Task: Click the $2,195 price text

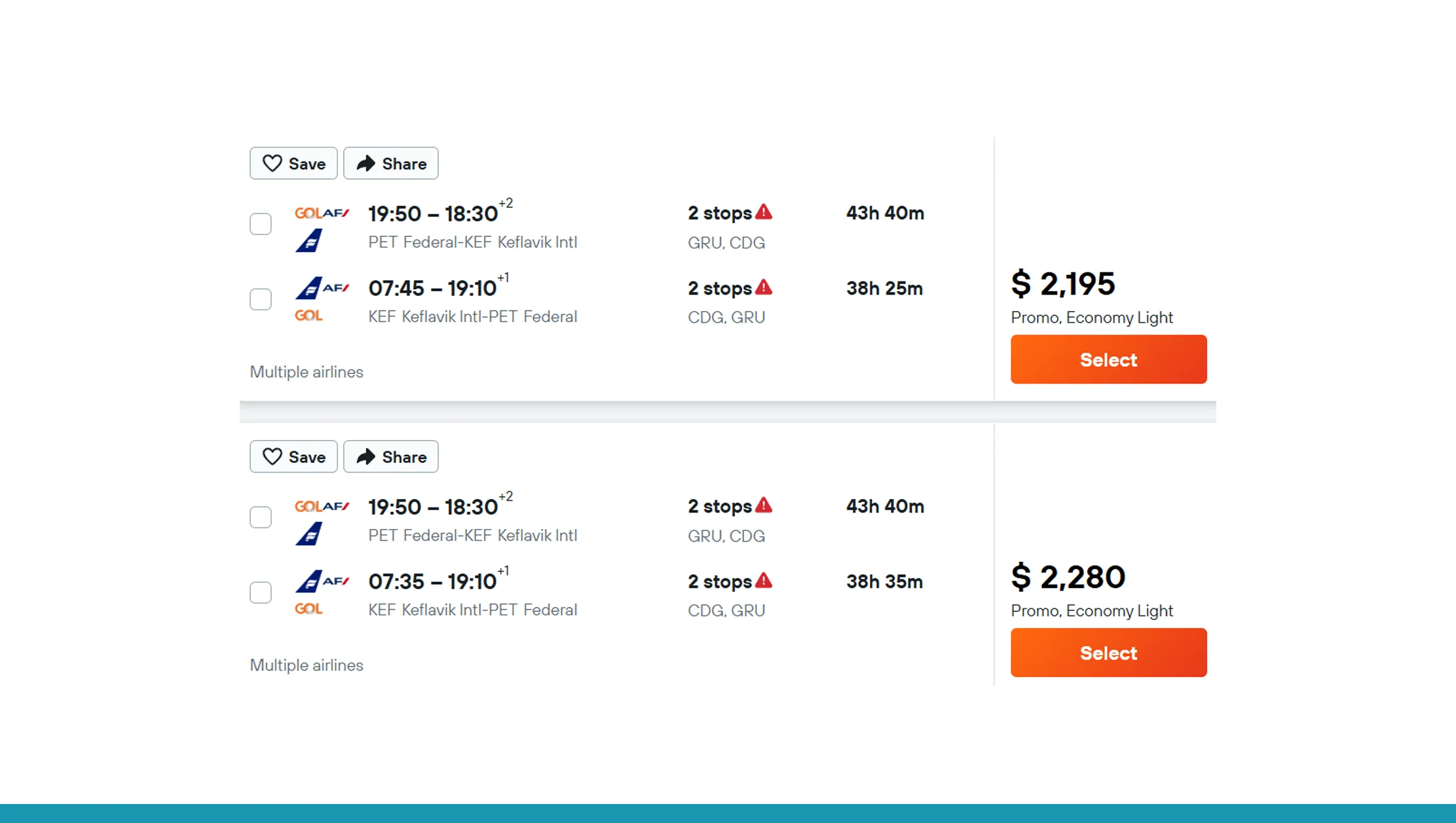Action: (1062, 284)
